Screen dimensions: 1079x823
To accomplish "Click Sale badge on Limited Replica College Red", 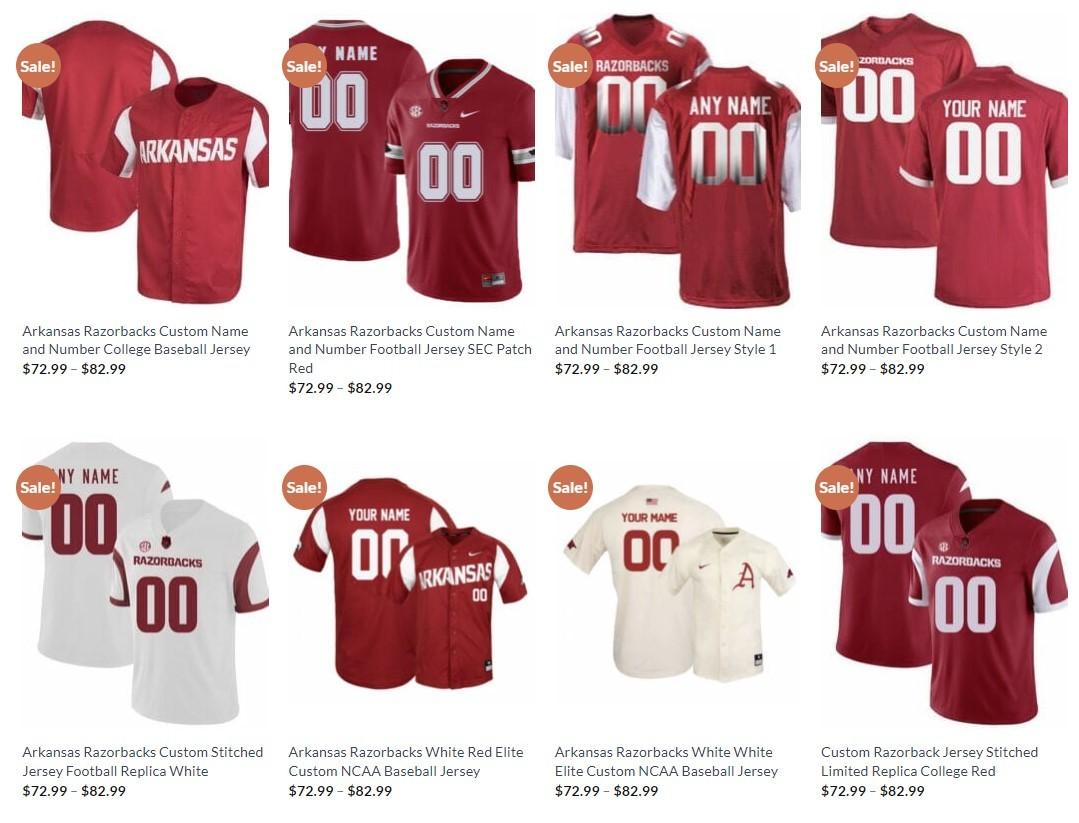I will (x=837, y=487).
